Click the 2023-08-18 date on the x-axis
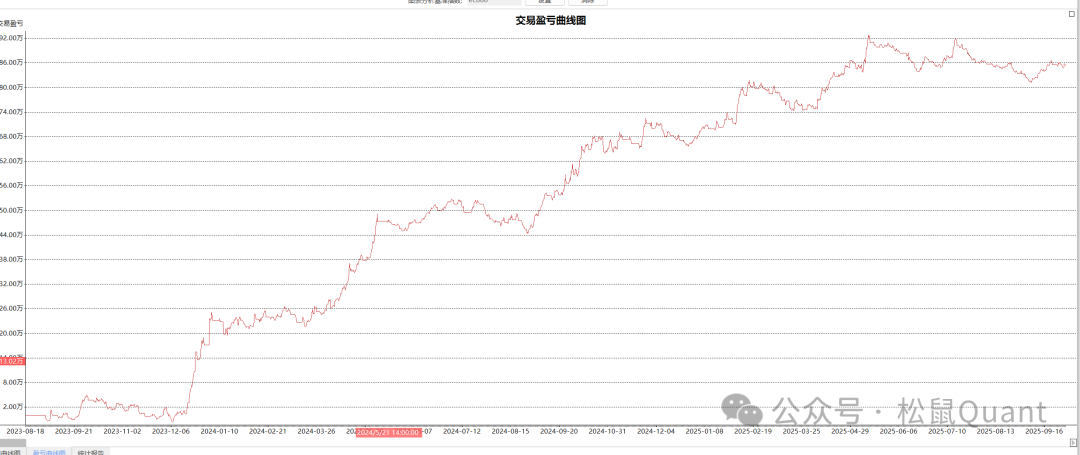1080x455 pixels. point(25,431)
